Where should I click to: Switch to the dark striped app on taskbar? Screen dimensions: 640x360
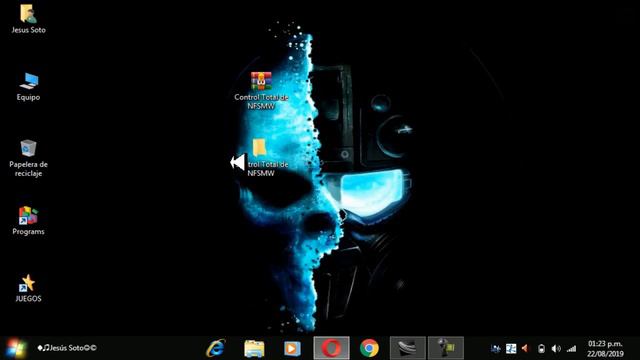(408, 348)
